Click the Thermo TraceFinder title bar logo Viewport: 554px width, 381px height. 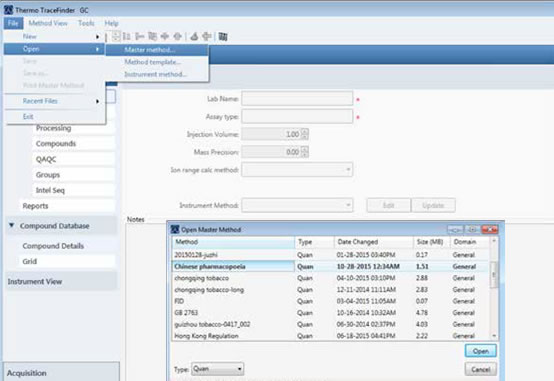pyautogui.click(x=8, y=10)
